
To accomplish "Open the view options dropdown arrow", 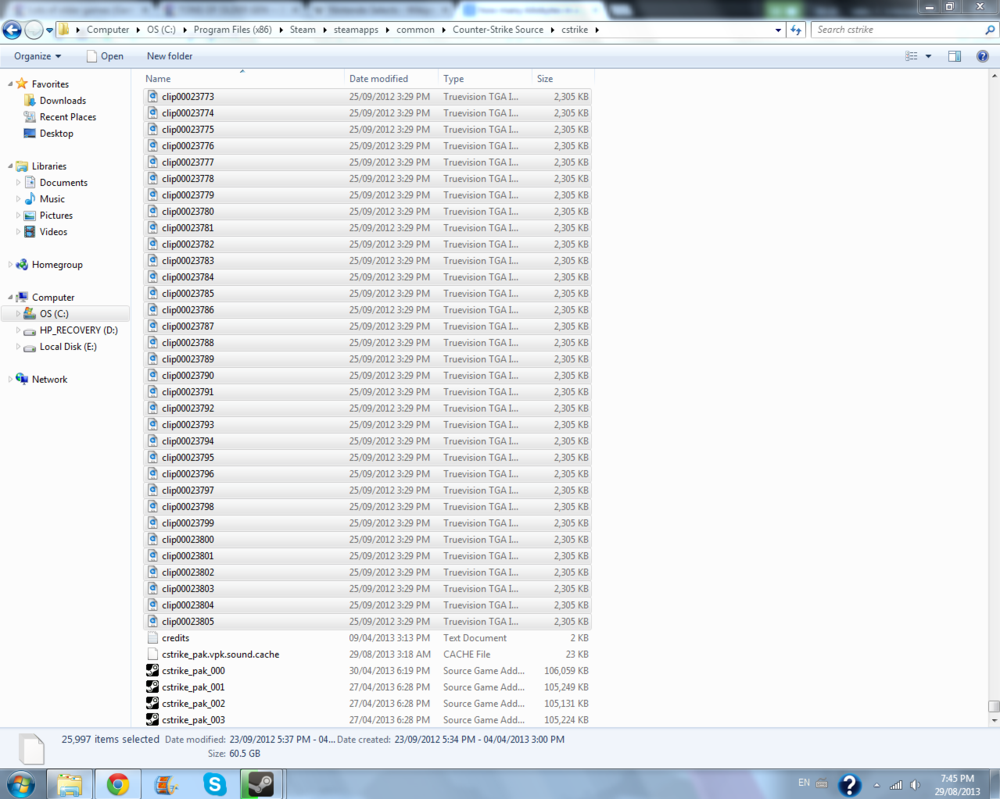I will (x=929, y=56).
